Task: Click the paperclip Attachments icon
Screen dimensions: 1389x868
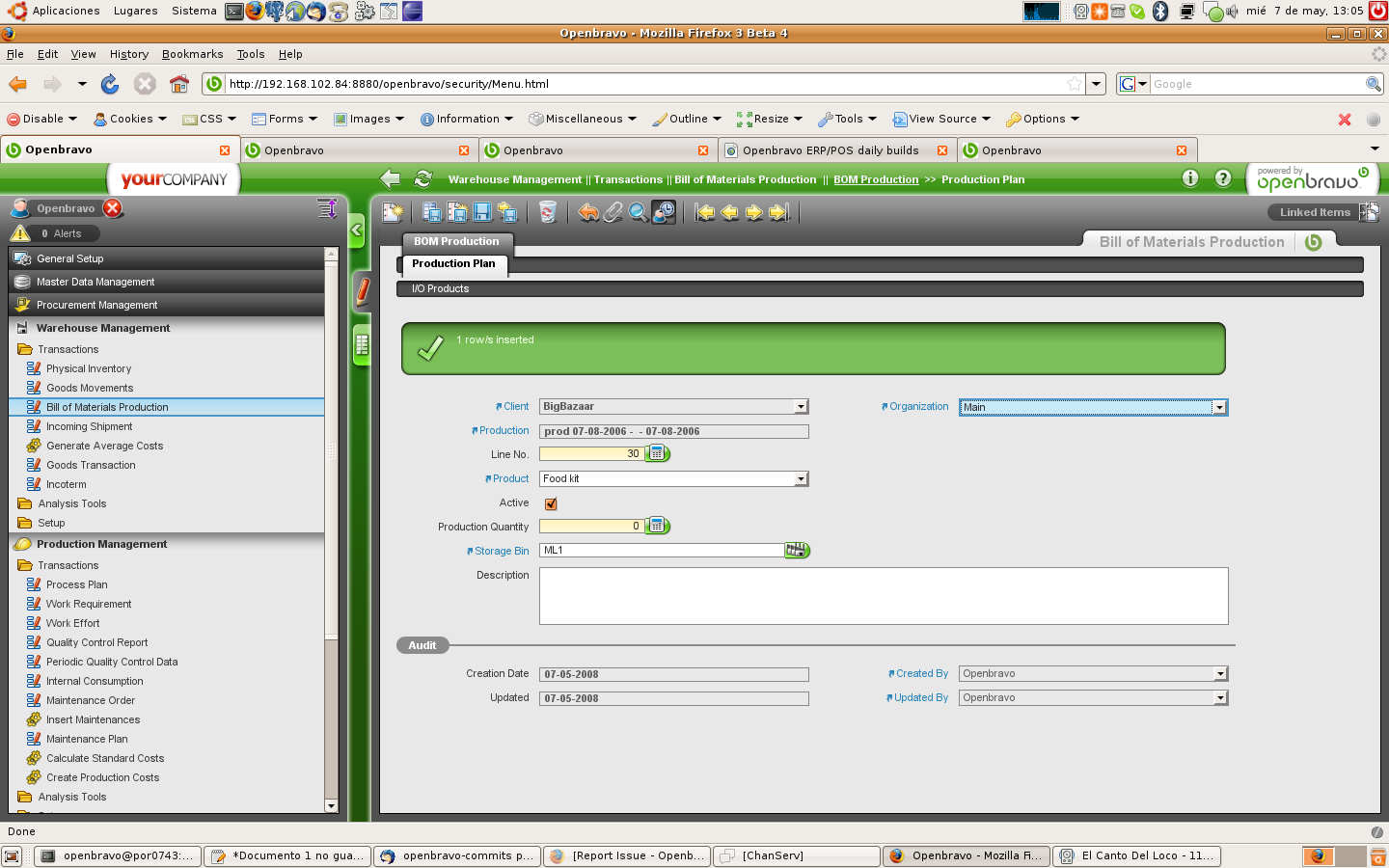Action: pyautogui.click(x=613, y=212)
